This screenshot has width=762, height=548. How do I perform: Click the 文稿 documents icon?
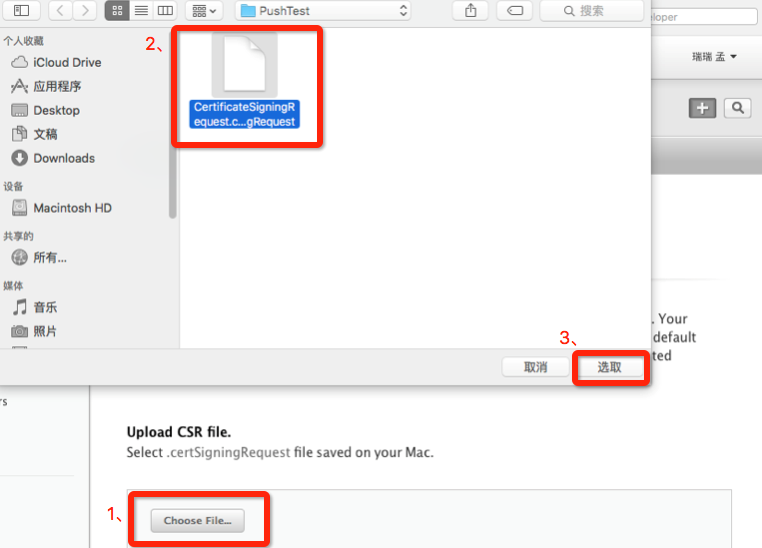click(19, 134)
